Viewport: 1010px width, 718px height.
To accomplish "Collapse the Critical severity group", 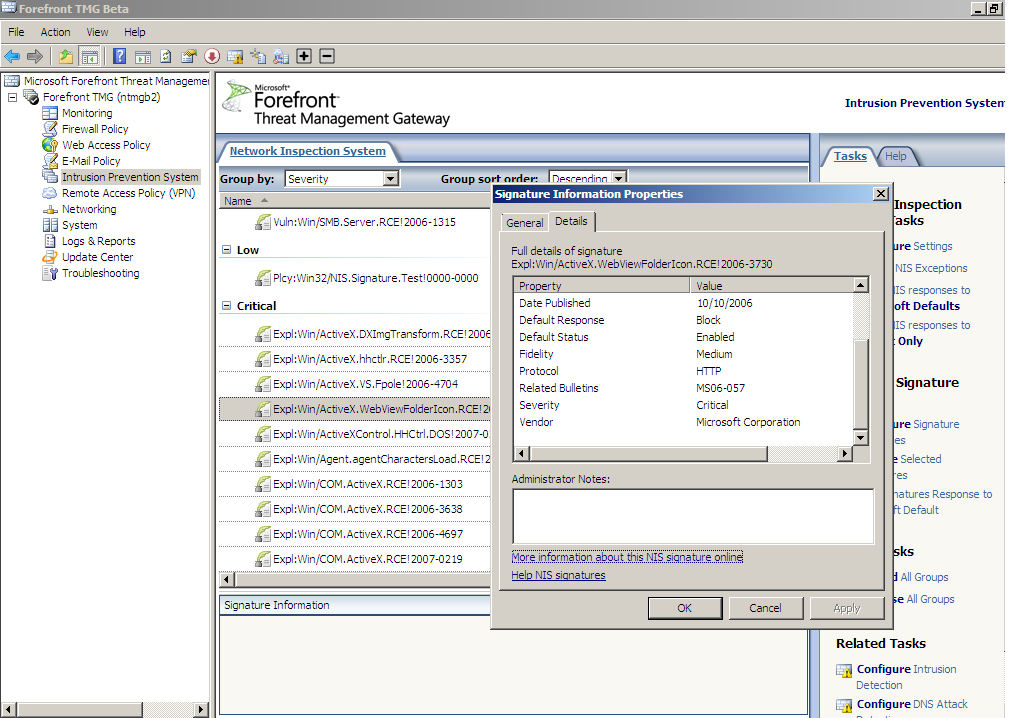I will click(226, 306).
